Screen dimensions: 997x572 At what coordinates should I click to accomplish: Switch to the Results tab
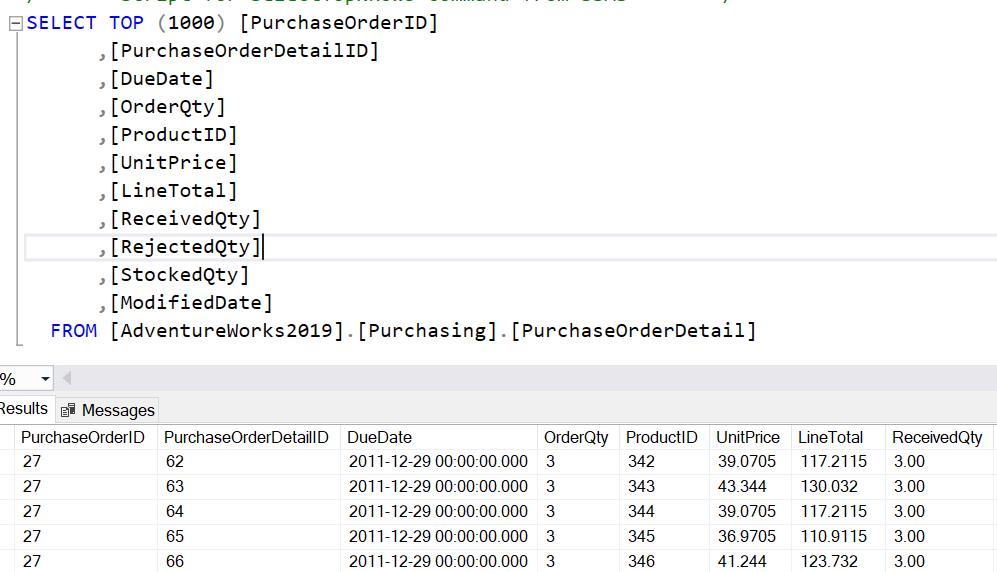tap(24, 409)
